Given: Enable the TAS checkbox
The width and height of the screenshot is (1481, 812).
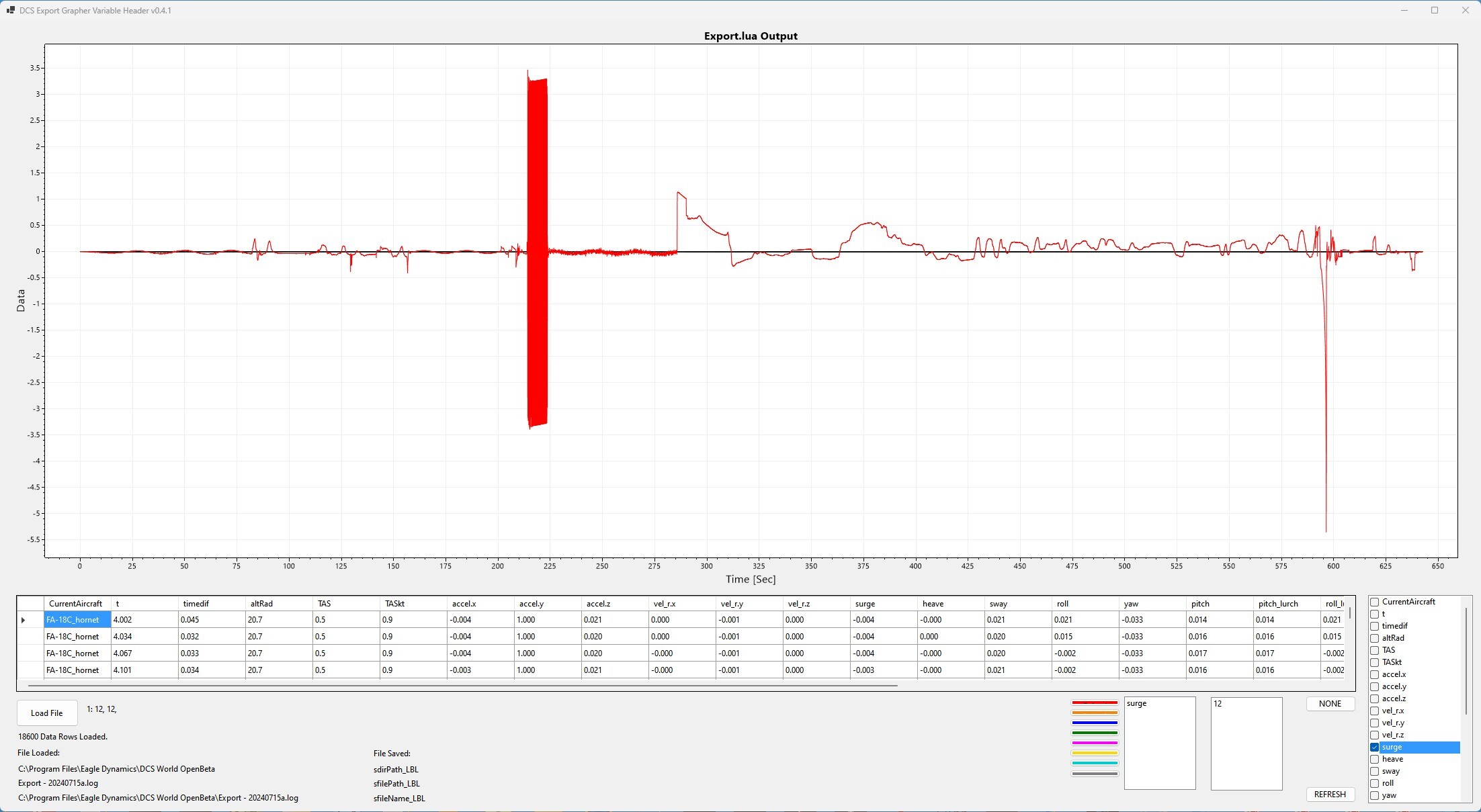Looking at the screenshot, I should click(1375, 650).
